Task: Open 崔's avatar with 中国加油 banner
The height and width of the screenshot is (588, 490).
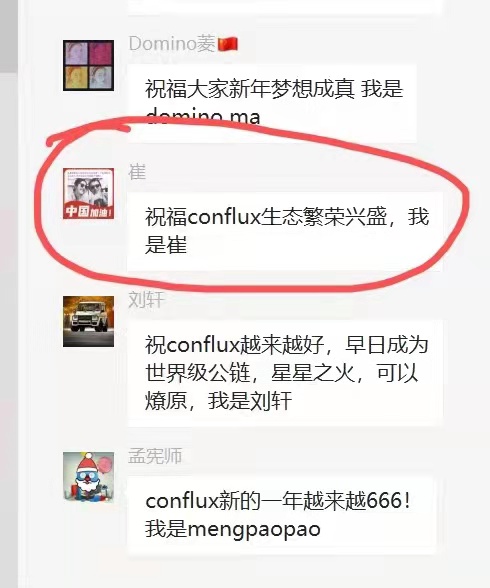Action: pos(88,193)
